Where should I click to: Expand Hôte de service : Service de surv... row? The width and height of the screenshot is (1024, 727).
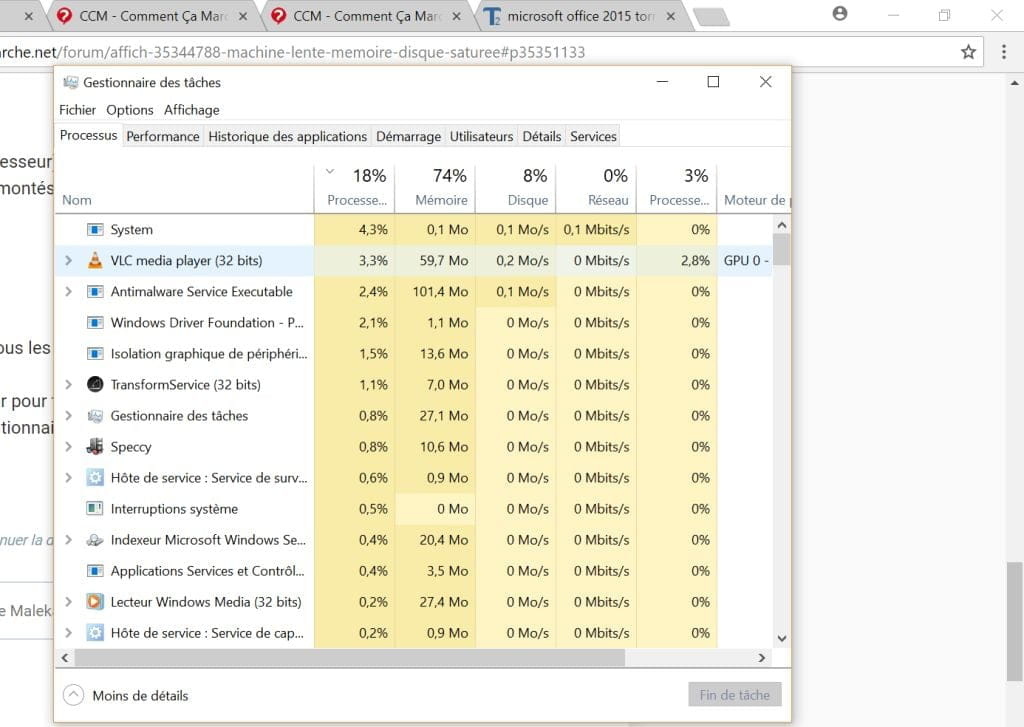point(69,477)
